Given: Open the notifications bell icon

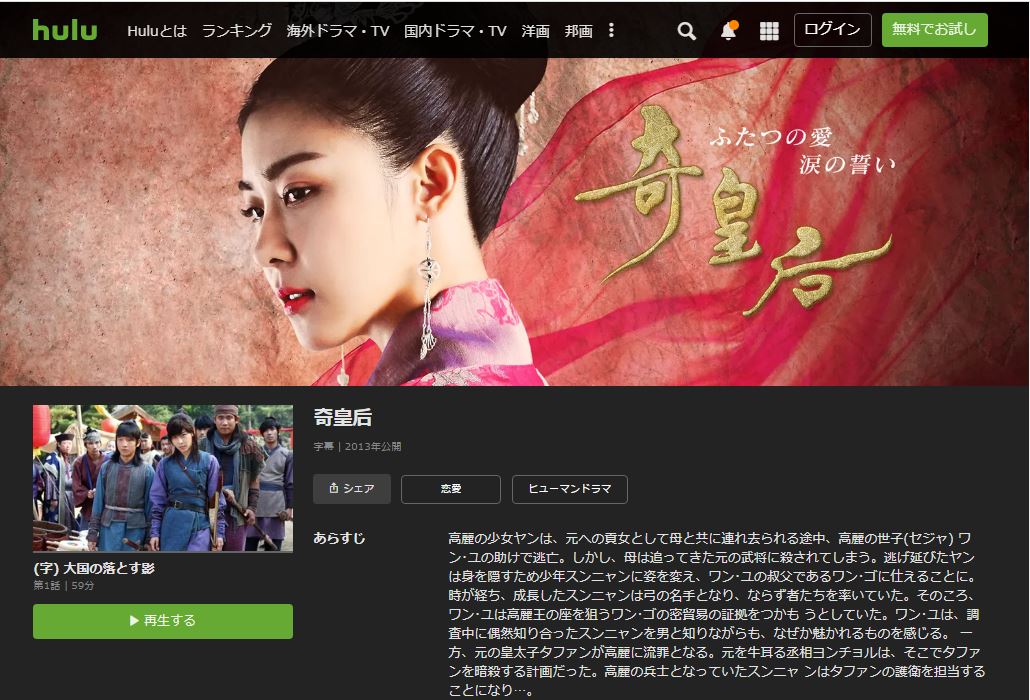Looking at the screenshot, I should pyautogui.click(x=728, y=31).
